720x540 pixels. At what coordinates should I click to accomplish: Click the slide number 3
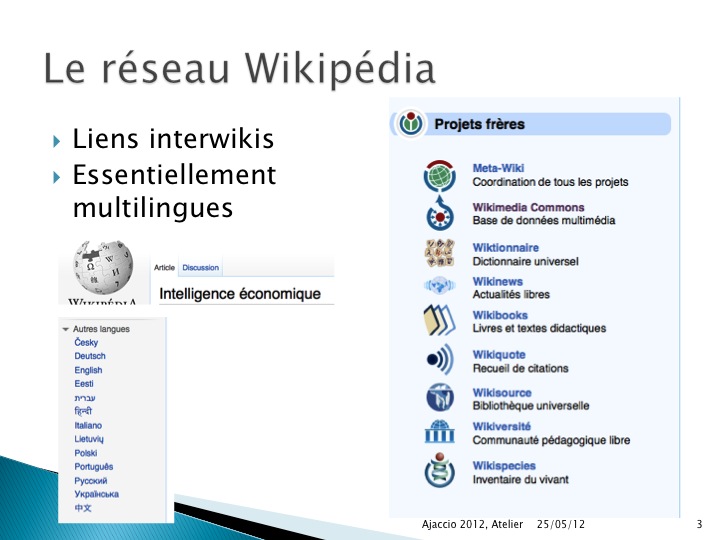(x=699, y=524)
